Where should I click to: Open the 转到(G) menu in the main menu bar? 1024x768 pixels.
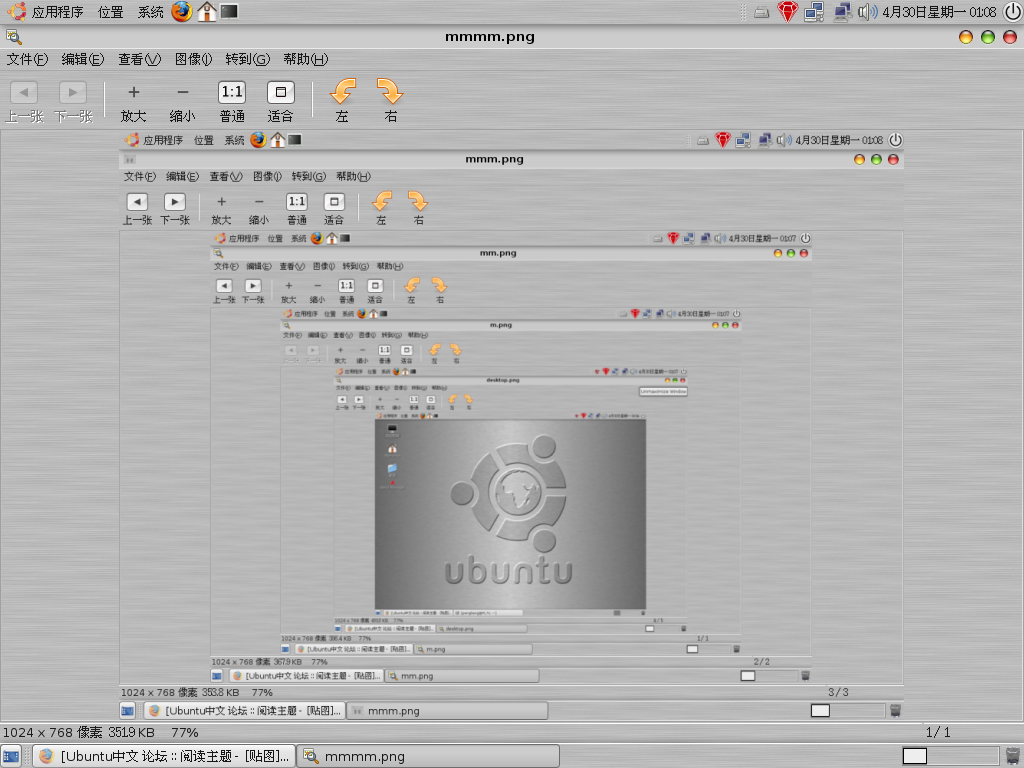[x=248, y=59]
